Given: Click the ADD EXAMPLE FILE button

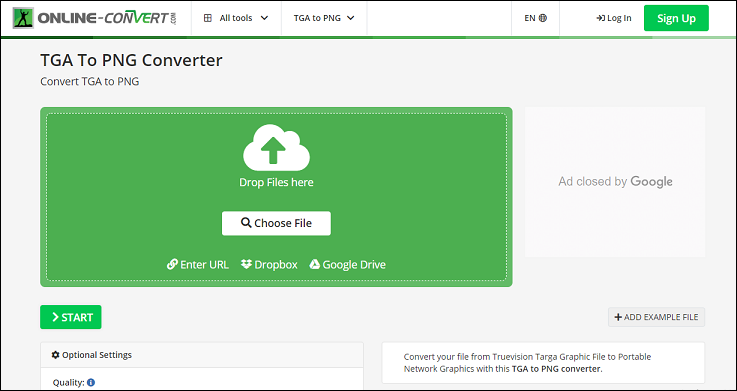Looking at the screenshot, I should pos(656,317).
